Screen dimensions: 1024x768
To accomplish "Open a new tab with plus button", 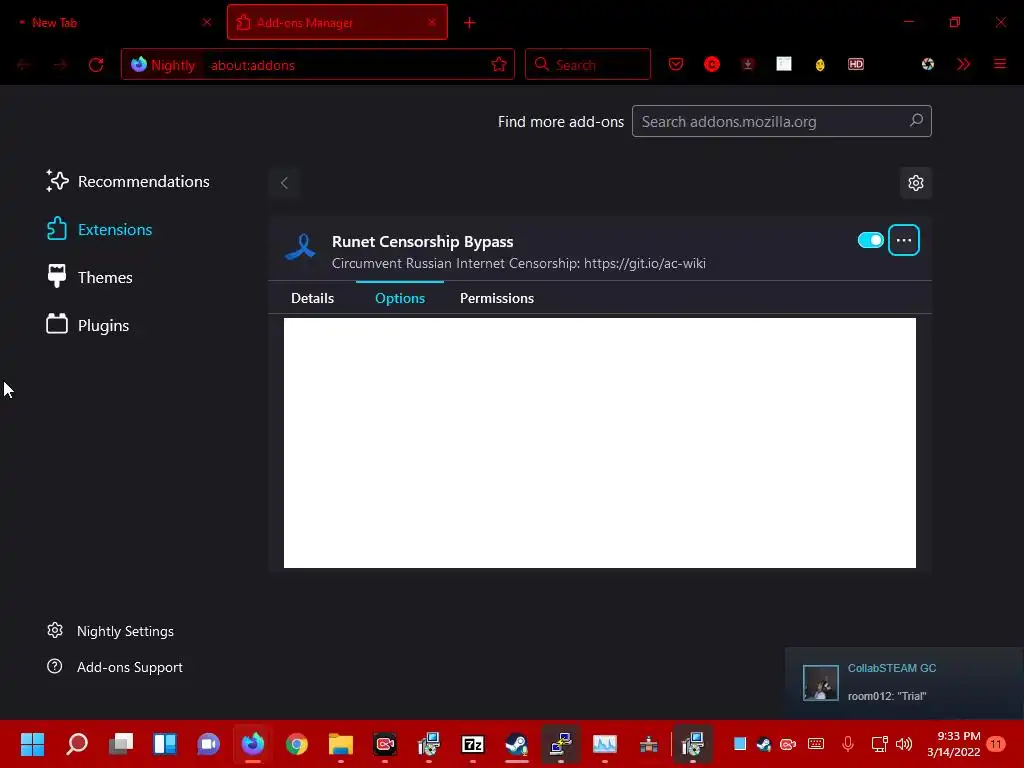I will pos(470,23).
